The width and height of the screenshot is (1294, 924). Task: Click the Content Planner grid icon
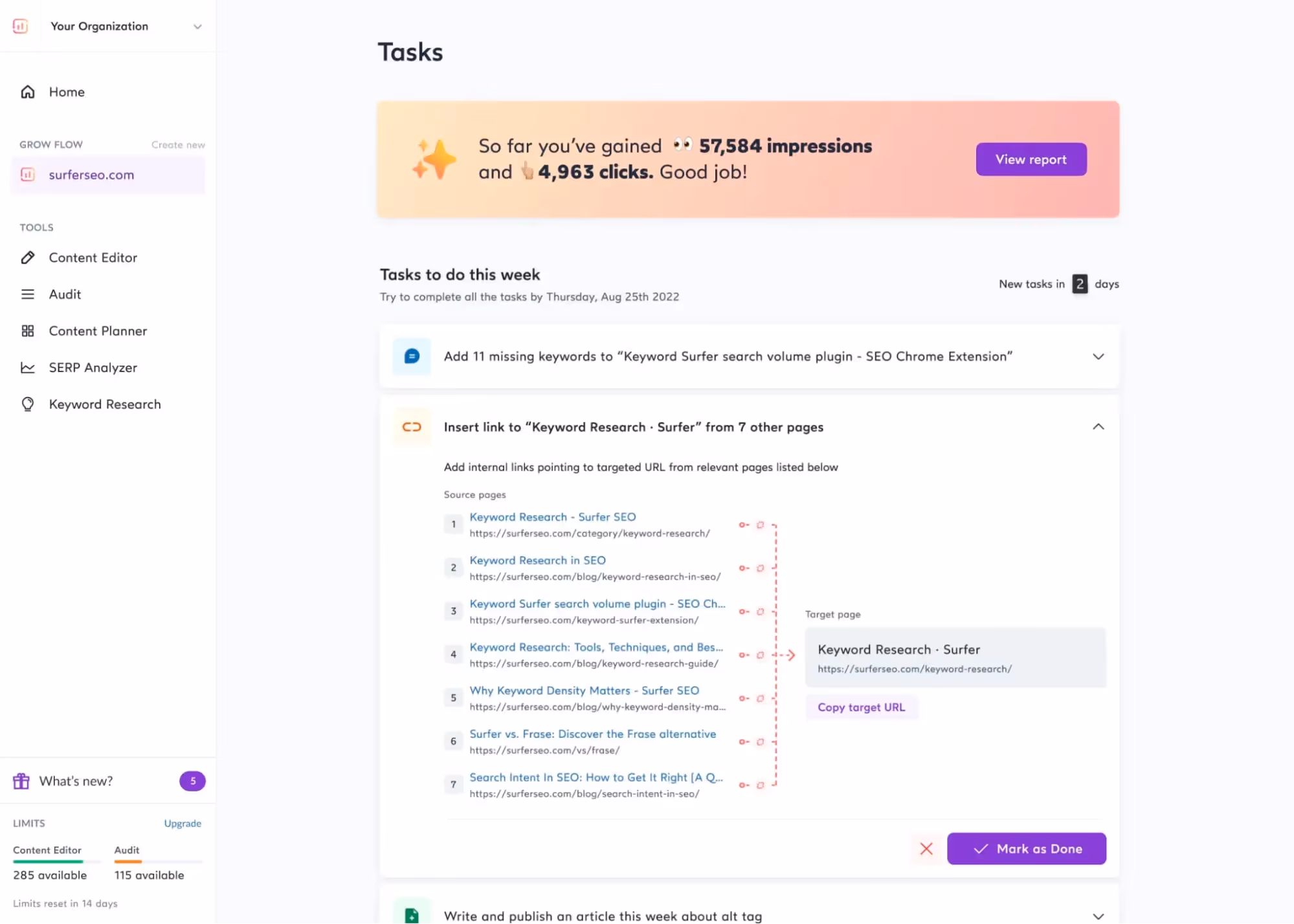pos(28,331)
